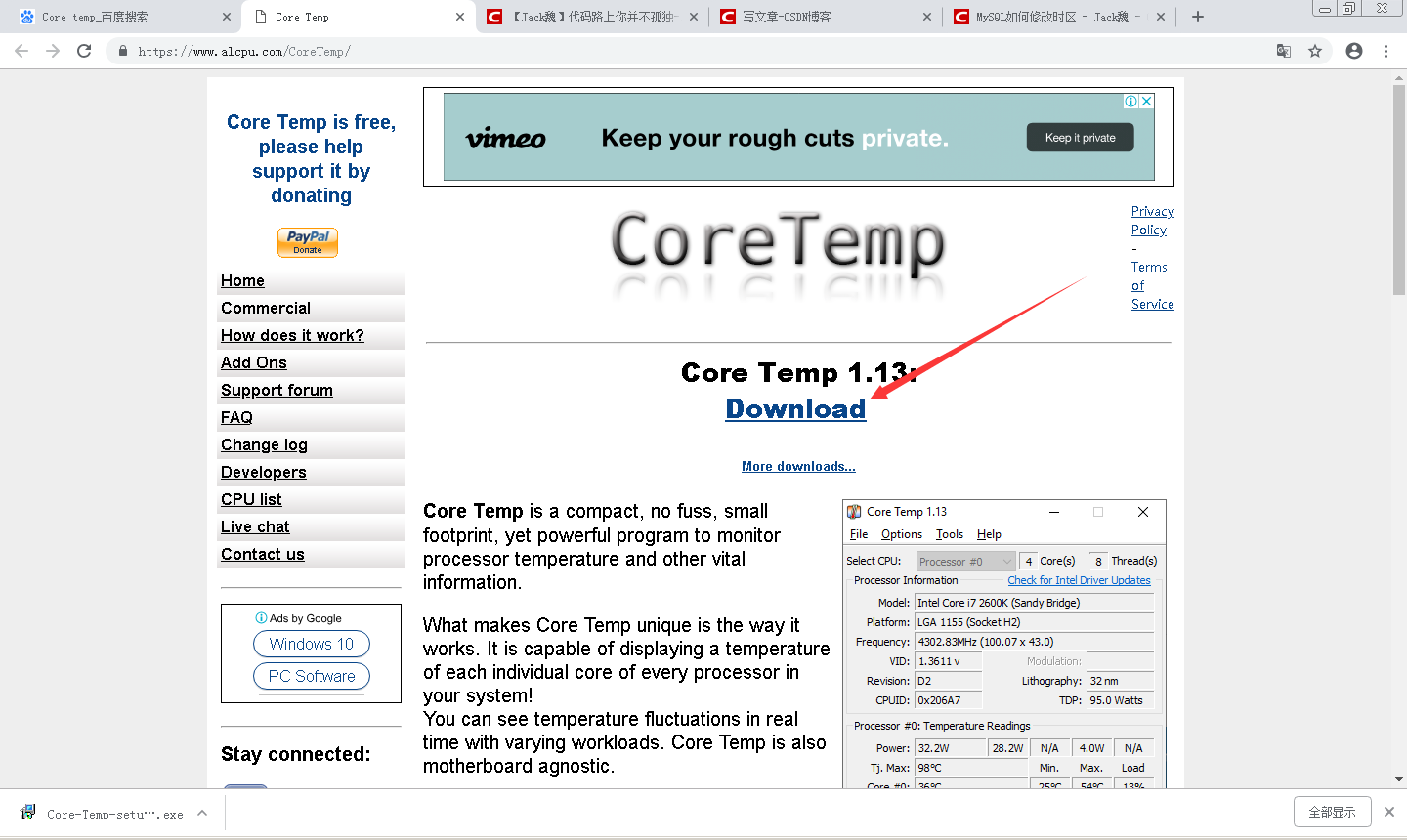Toggle the bookmark star for this page

[1316, 51]
